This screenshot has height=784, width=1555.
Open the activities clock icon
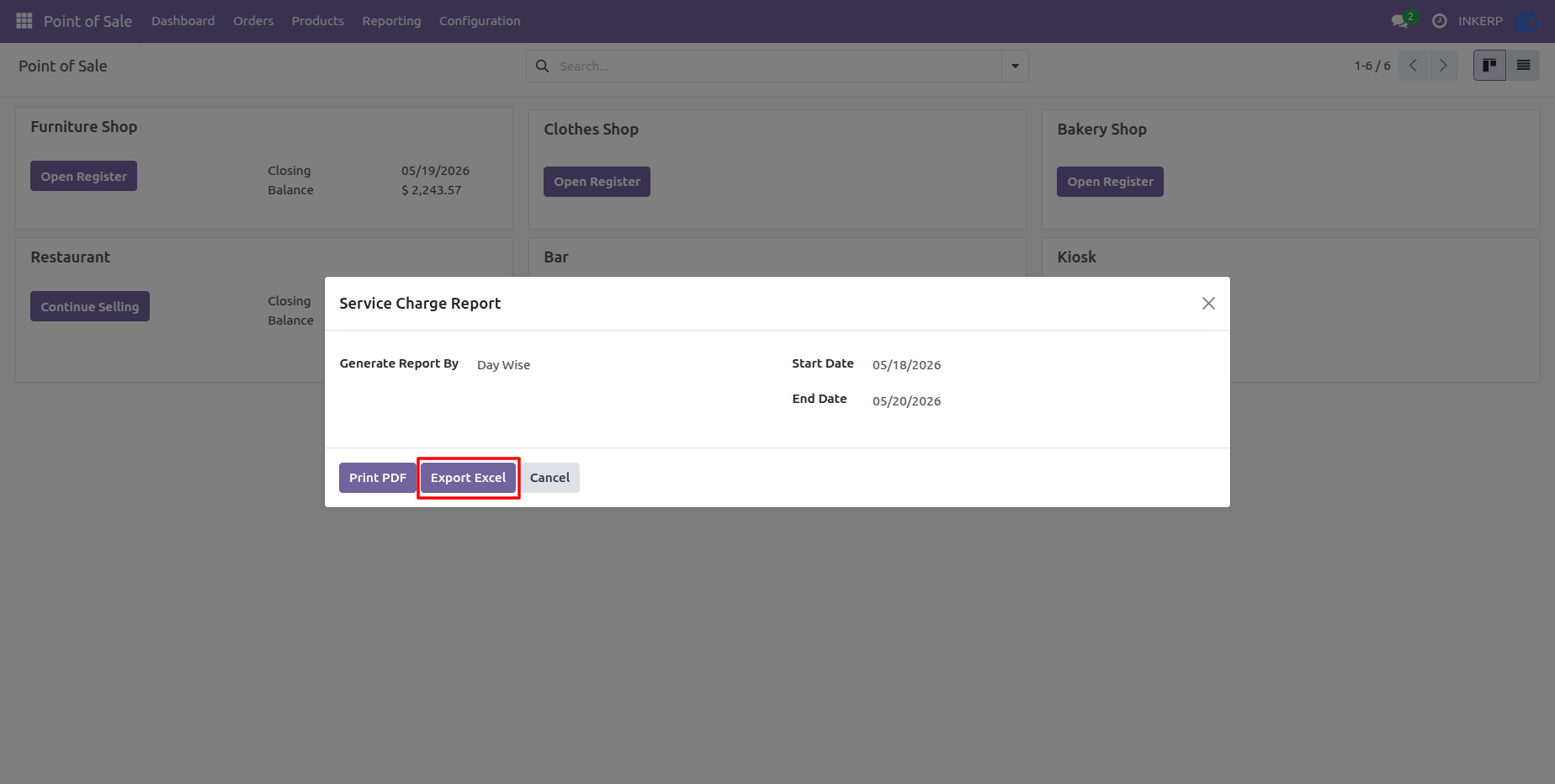1440,21
